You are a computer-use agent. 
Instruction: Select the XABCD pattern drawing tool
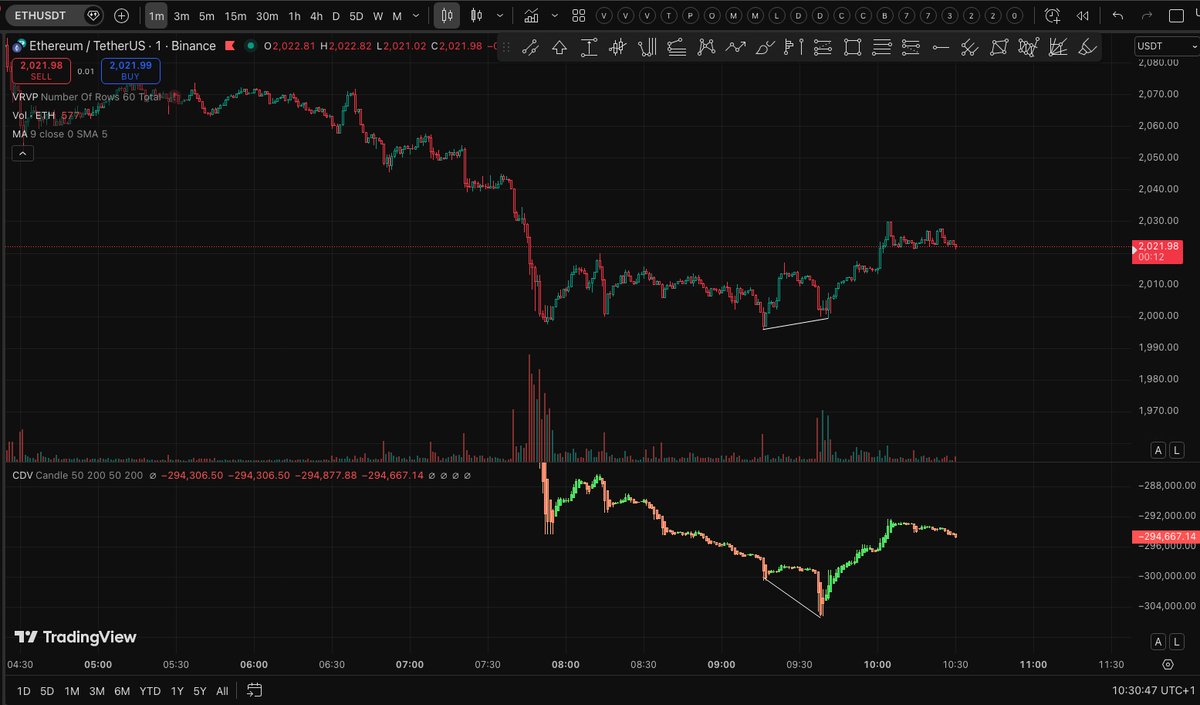706,47
